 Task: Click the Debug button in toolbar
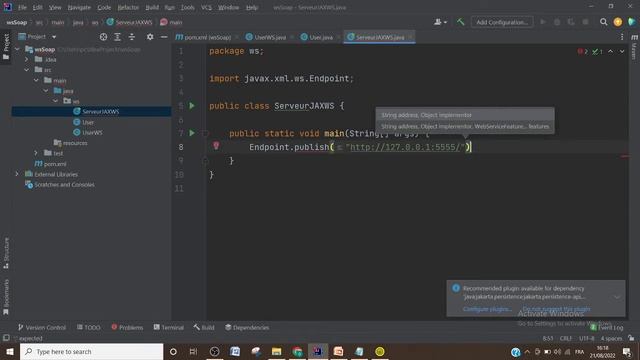pos(557,22)
